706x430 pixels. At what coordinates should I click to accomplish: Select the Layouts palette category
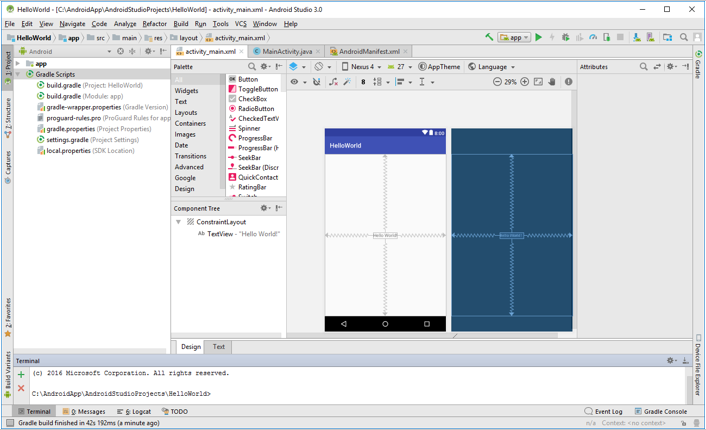point(186,113)
